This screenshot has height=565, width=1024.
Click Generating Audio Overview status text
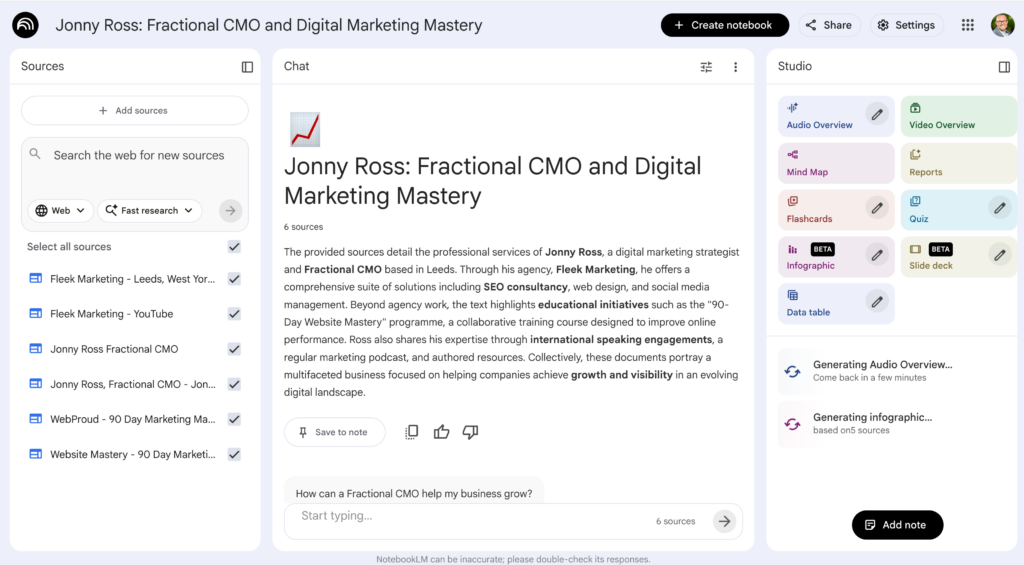point(882,364)
